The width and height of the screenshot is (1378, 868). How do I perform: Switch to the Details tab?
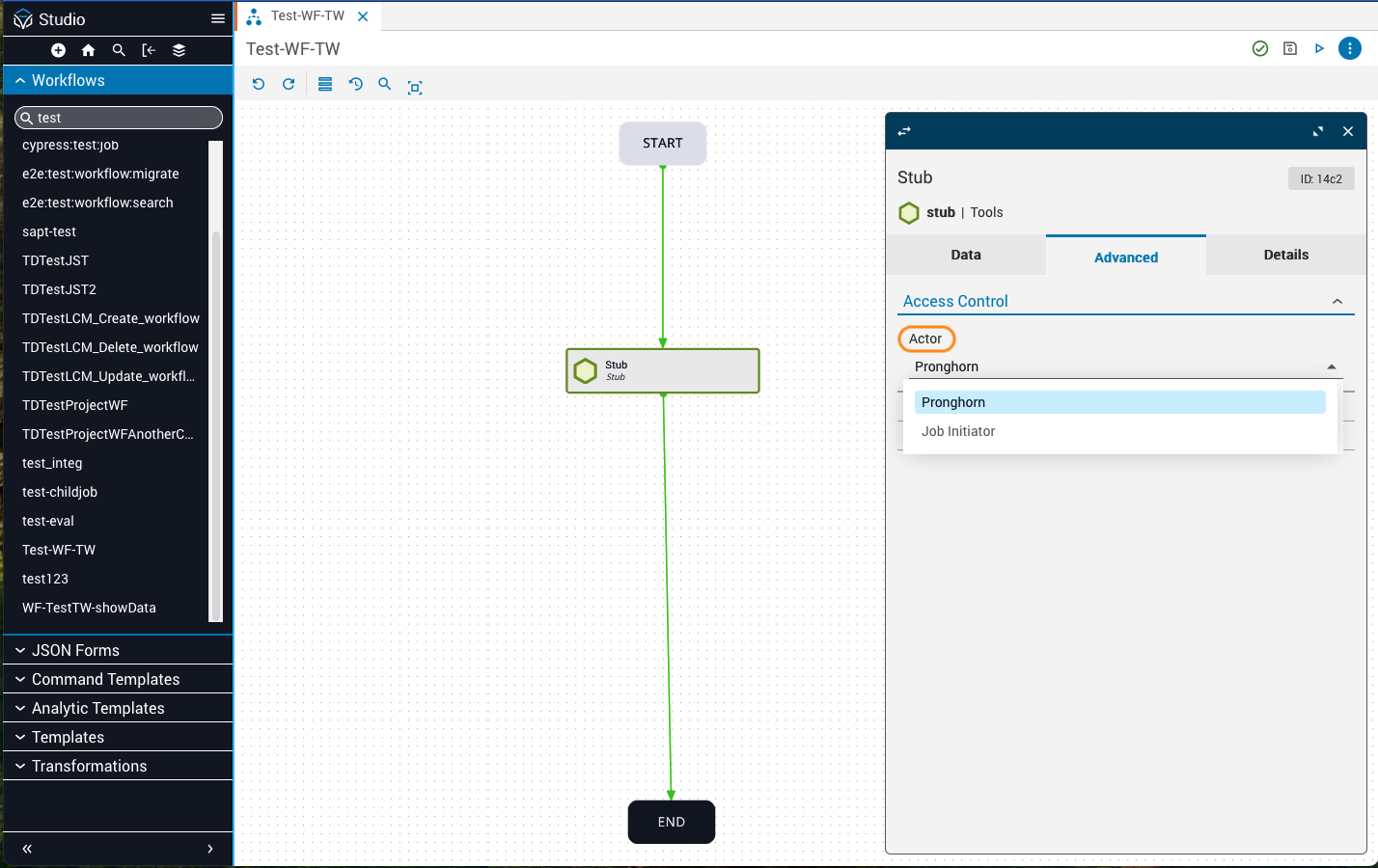coord(1285,255)
